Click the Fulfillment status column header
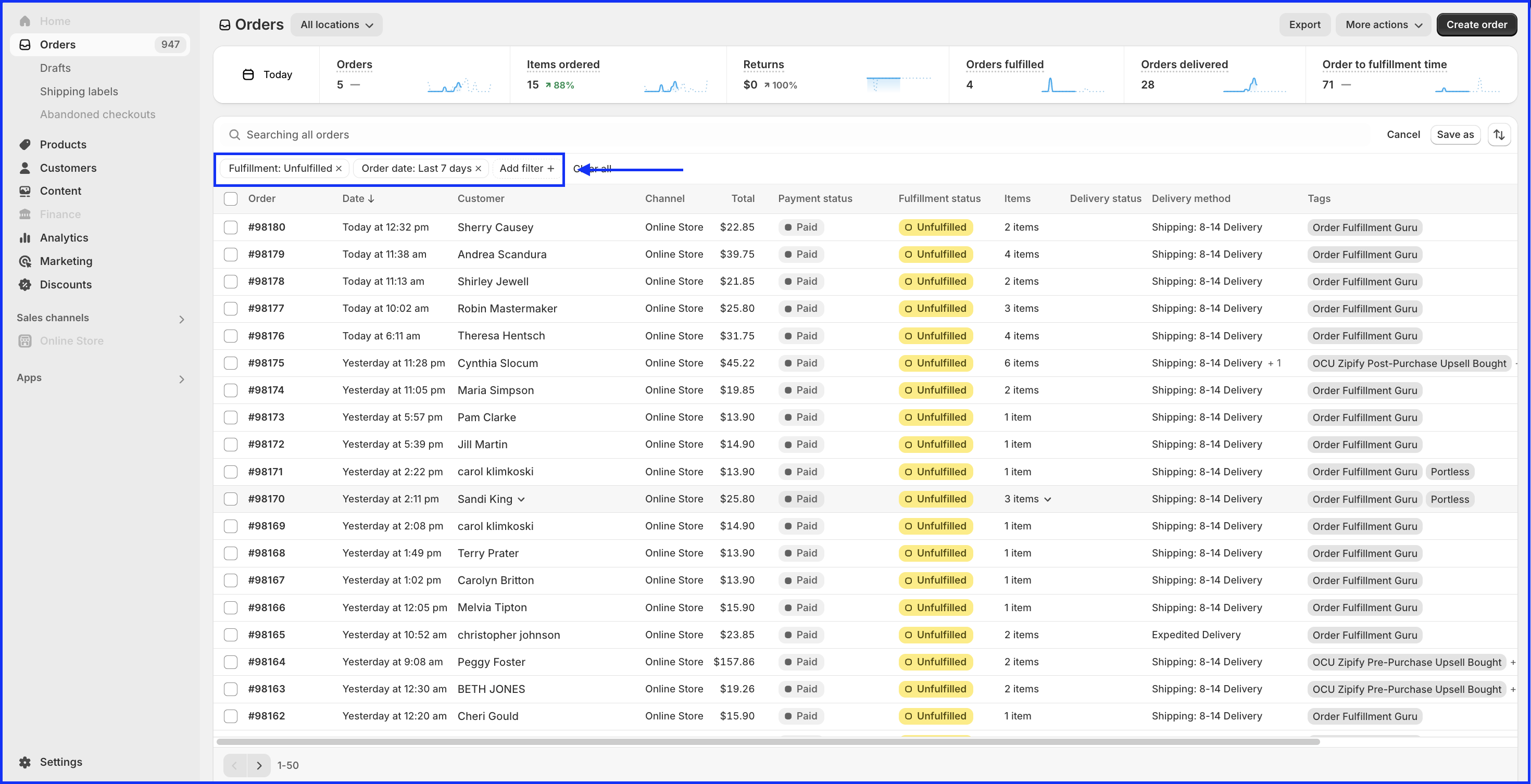 939,199
